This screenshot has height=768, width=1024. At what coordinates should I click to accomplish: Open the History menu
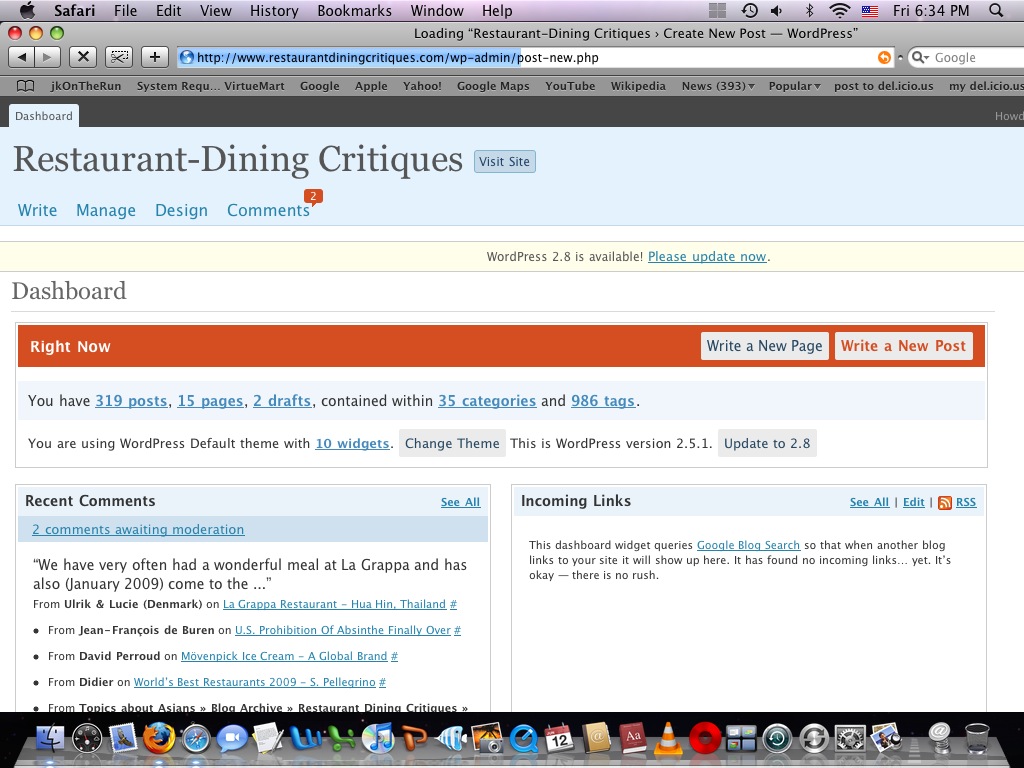(x=274, y=11)
